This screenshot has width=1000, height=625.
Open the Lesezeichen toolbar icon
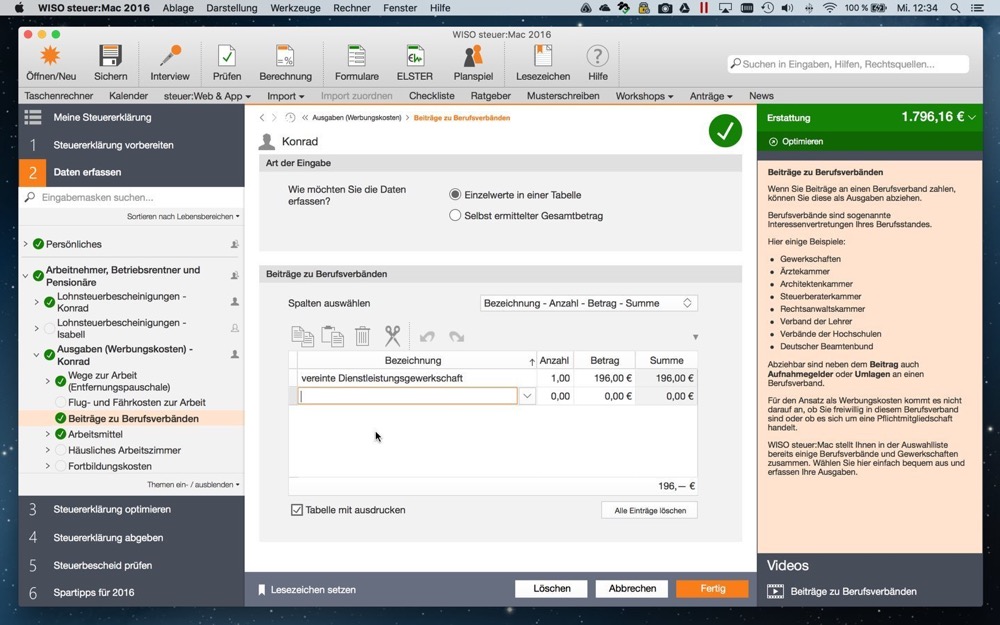(x=543, y=57)
